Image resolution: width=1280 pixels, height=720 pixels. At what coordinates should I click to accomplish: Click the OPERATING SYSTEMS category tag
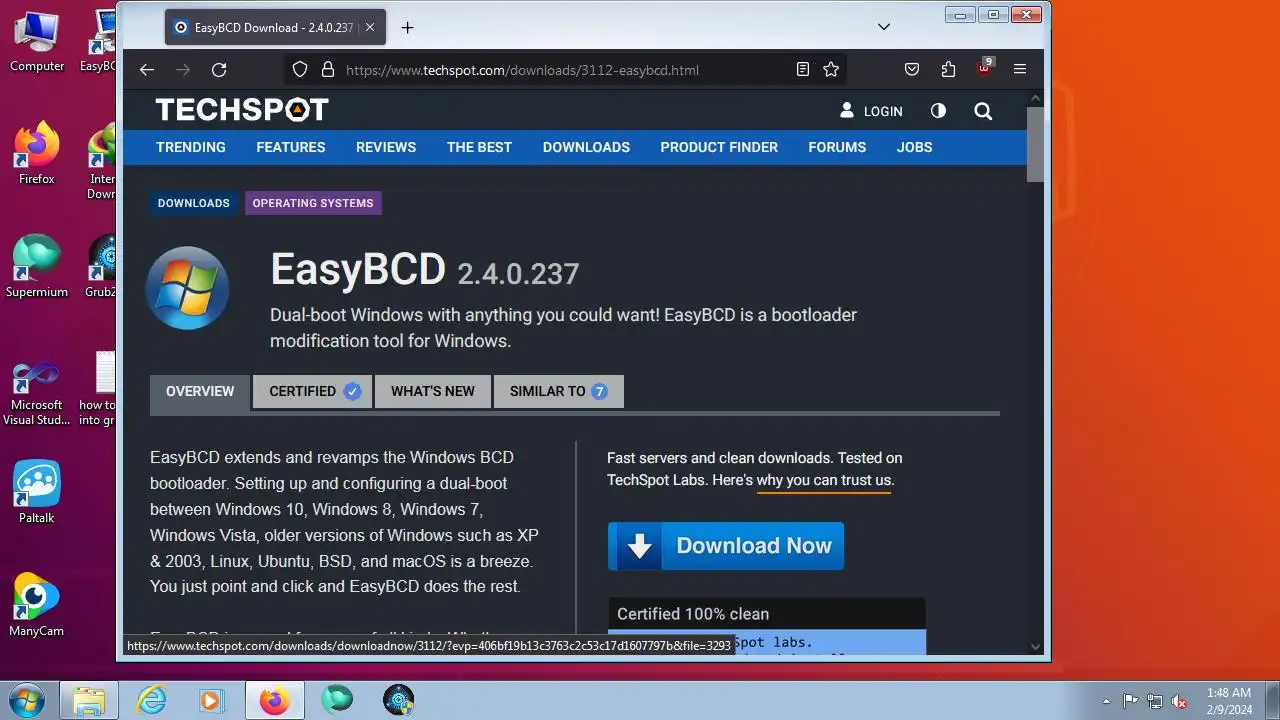click(x=313, y=203)
